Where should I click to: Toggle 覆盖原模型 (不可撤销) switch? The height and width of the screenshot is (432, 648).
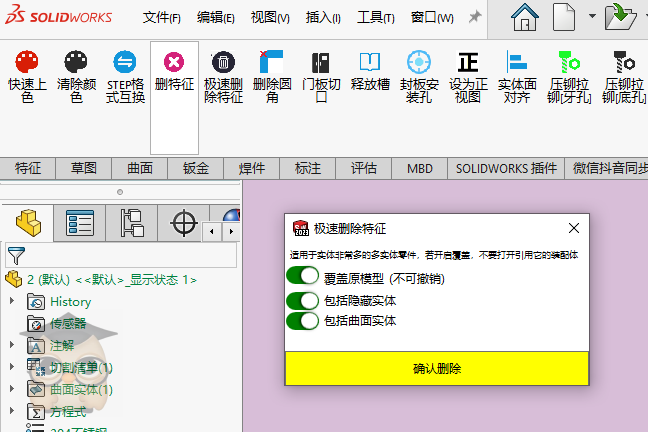point(303,276)
